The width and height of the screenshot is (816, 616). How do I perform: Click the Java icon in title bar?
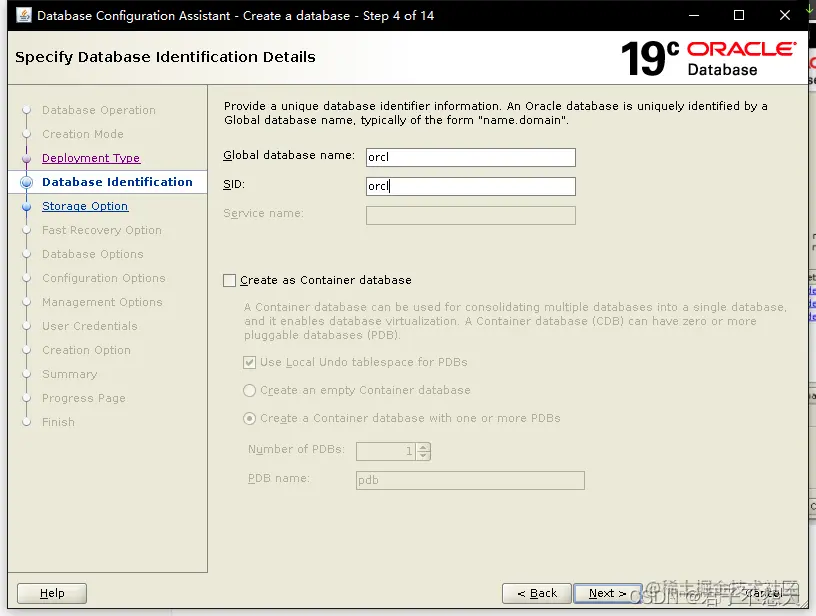(24, 15)
